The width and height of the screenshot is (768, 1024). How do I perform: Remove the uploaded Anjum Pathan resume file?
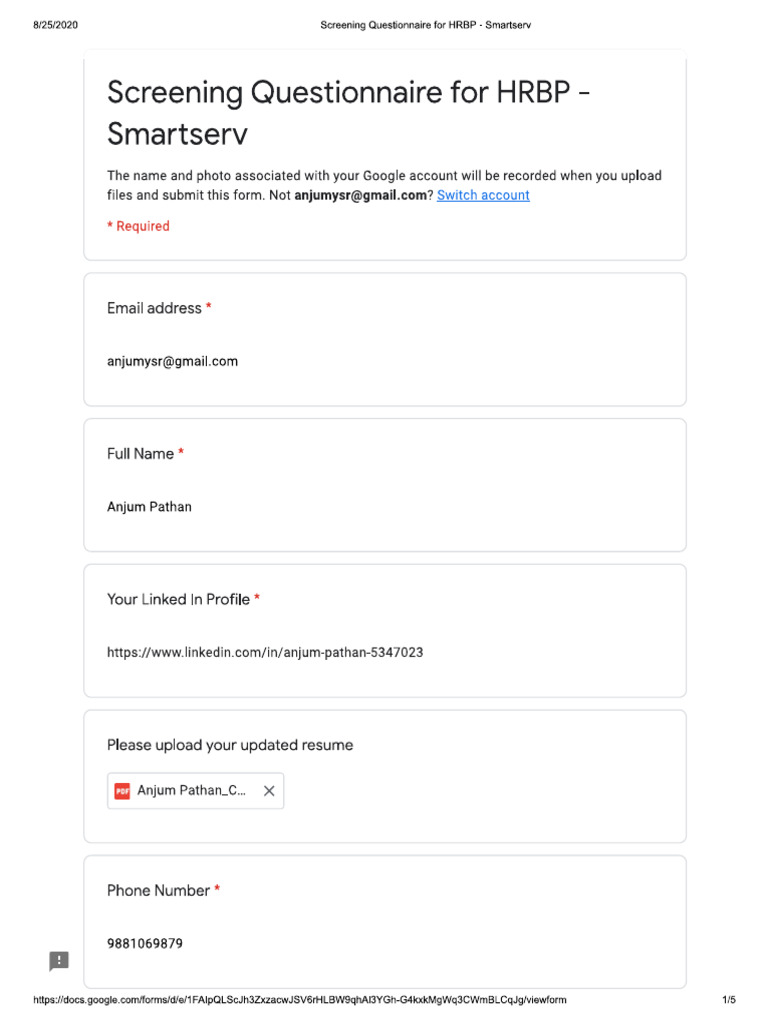pos(268,791)
